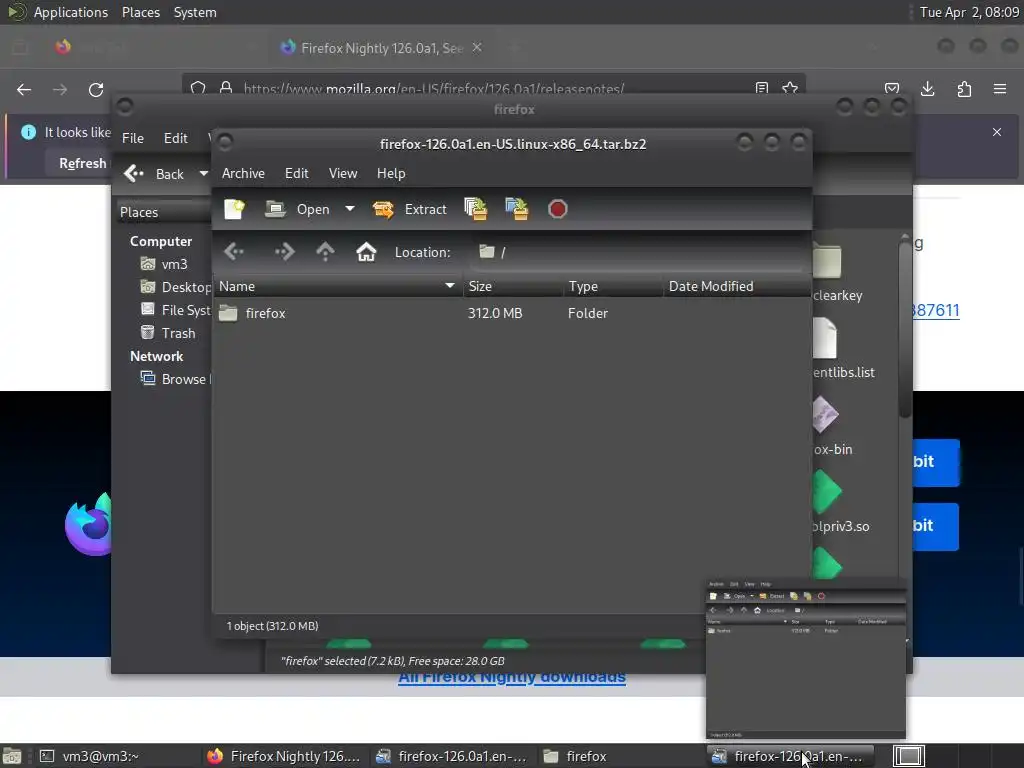Click the Firefox URL address bar
Viewport: 1024px width, 768px height.
tap(493, 86)
